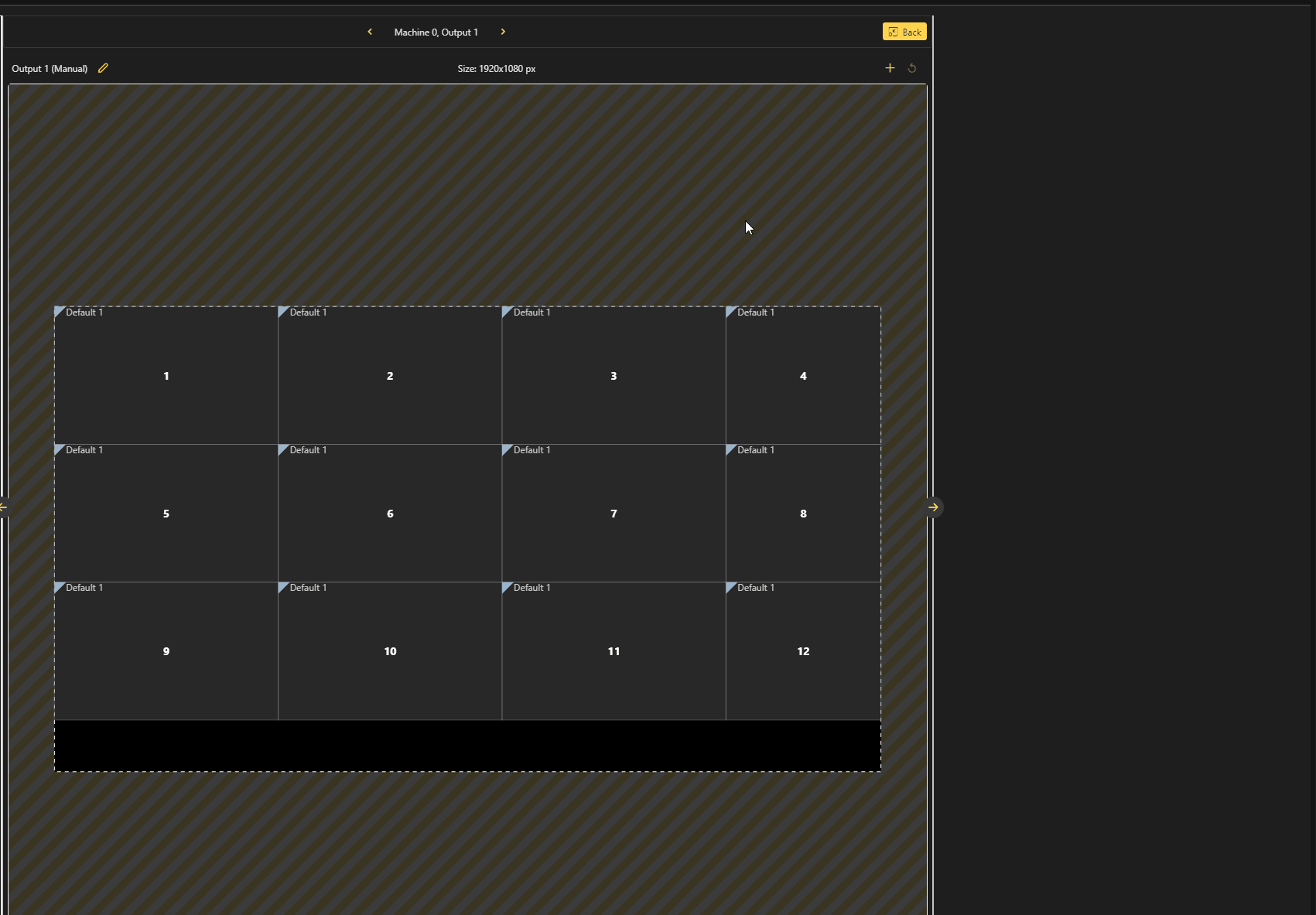Click the Output 1 (Manual) label
Screen dimensions: 1316x915
(x=50, y=69)
